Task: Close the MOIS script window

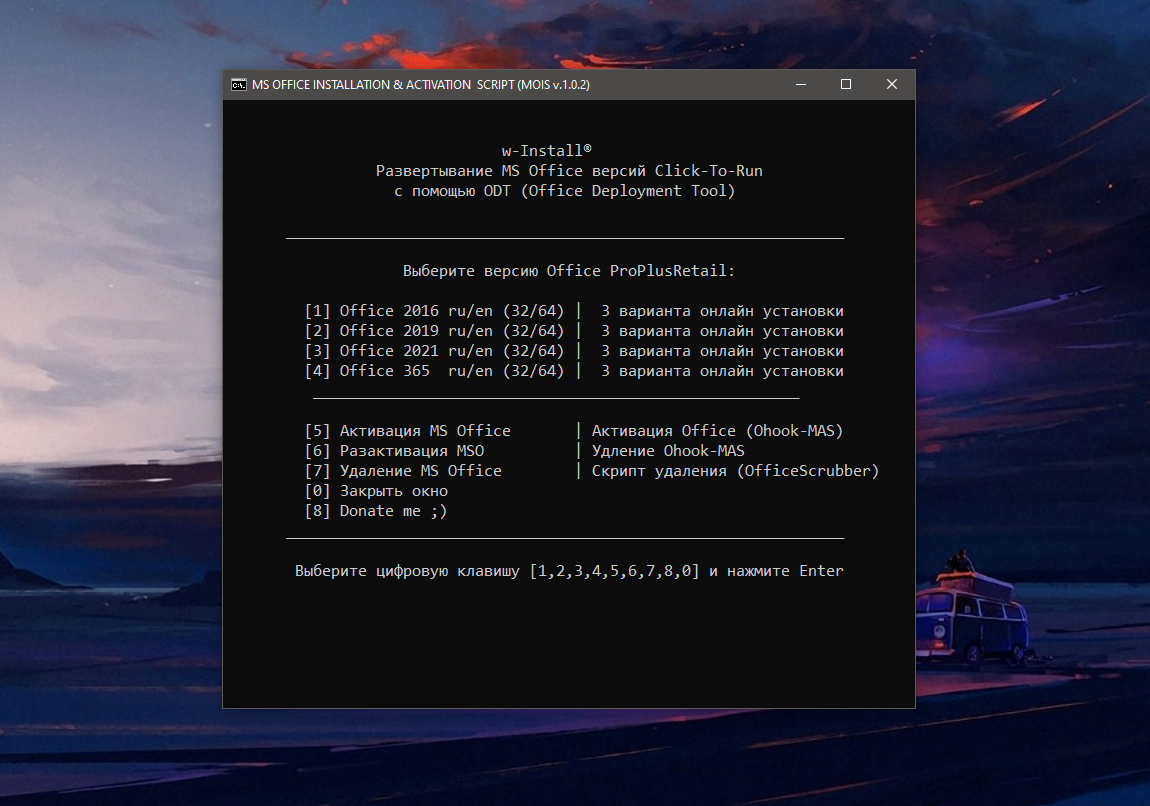Action: 892,84
